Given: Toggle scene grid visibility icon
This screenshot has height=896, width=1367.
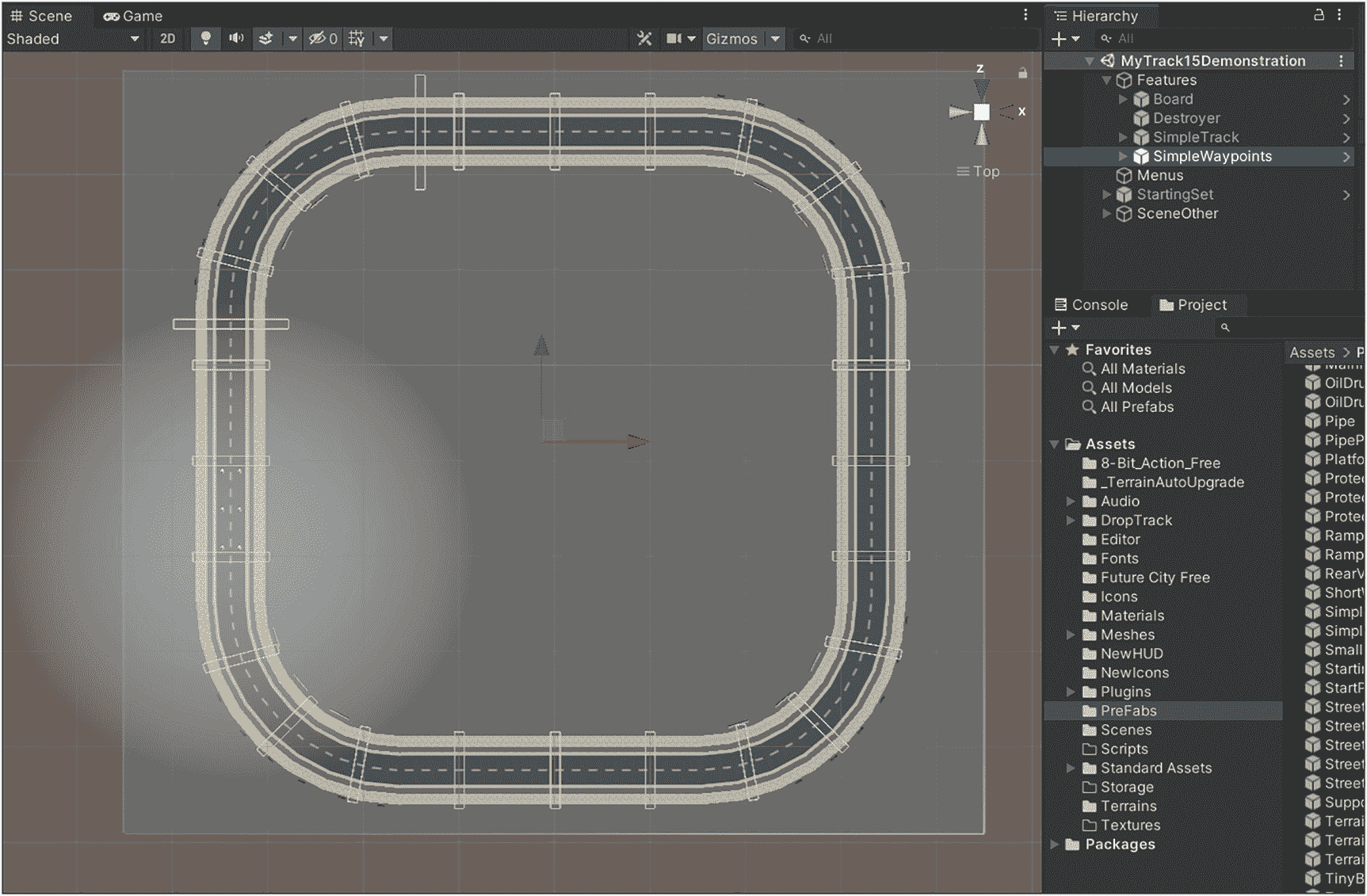Looking at the screenshot, I should pos(357,38).
